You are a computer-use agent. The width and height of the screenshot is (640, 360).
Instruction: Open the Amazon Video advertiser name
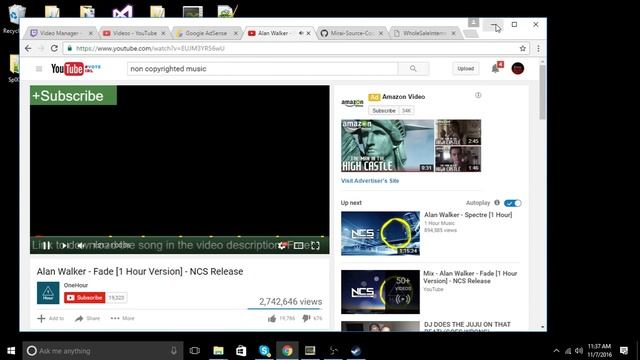click(403, 97)
